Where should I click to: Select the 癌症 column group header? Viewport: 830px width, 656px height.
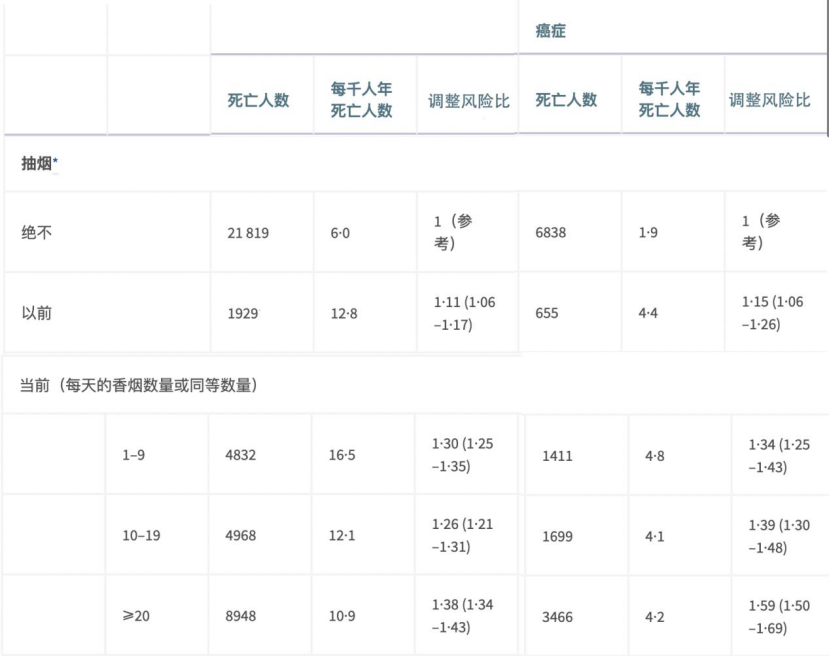[x=551, y=31]
